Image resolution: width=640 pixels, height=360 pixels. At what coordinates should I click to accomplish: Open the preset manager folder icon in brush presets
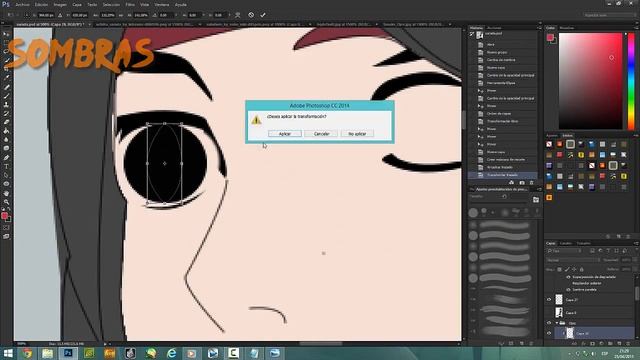536,200
